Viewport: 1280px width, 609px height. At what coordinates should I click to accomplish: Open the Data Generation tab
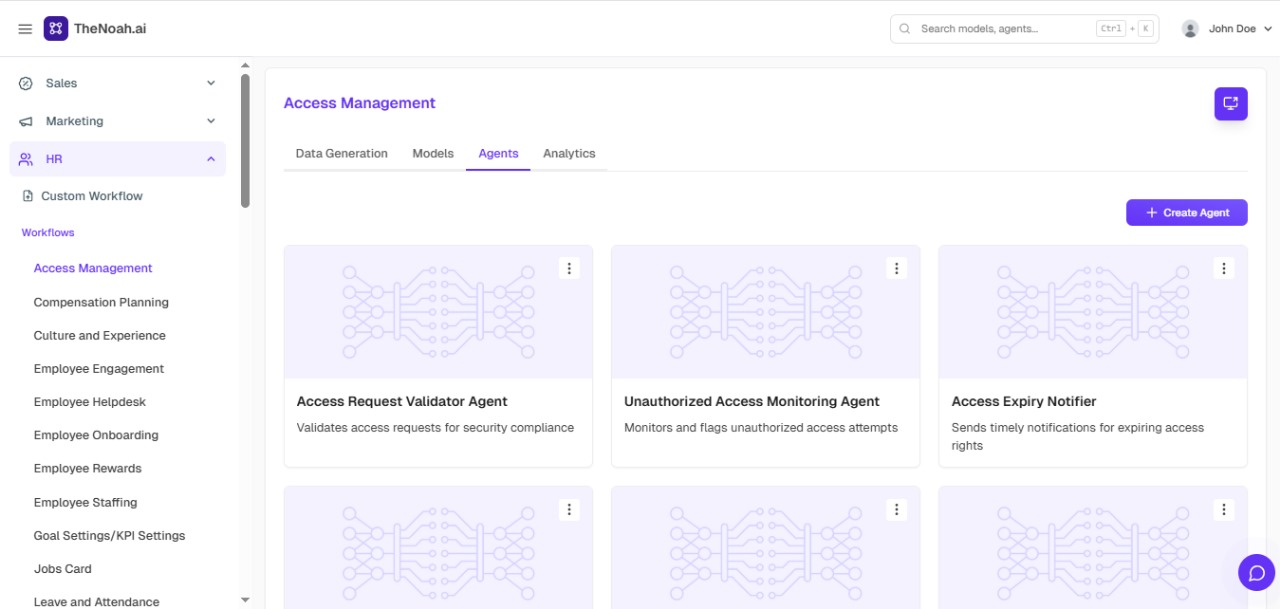(x=341, y=153)
